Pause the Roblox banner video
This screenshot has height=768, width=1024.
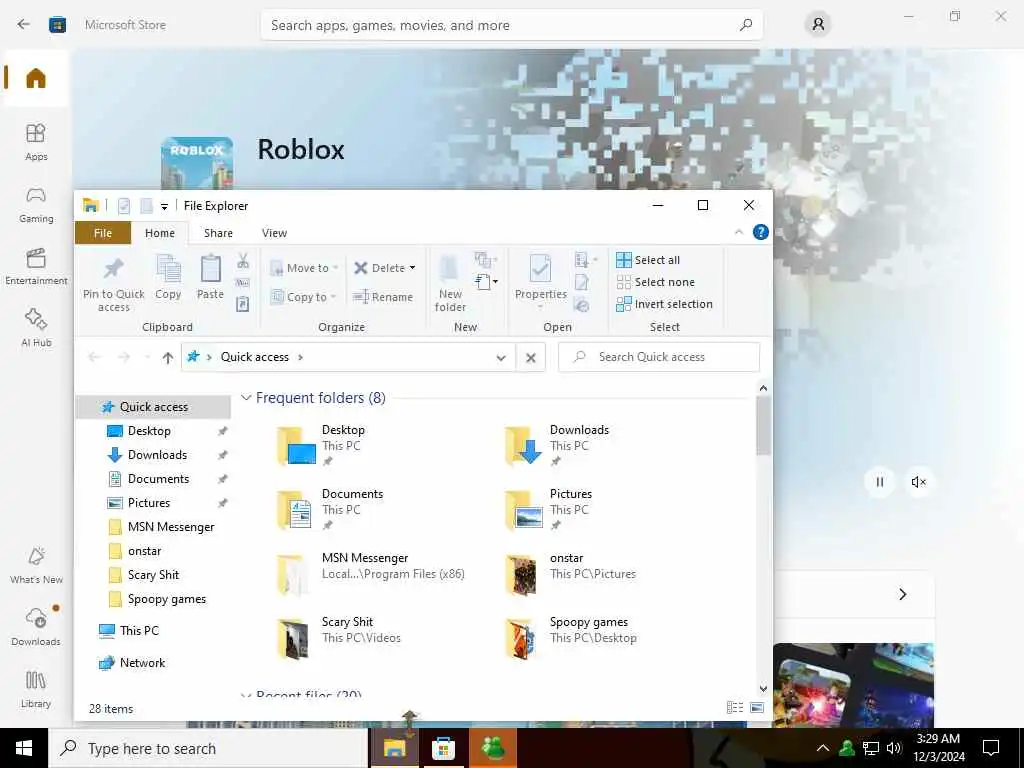pos(880,482)
